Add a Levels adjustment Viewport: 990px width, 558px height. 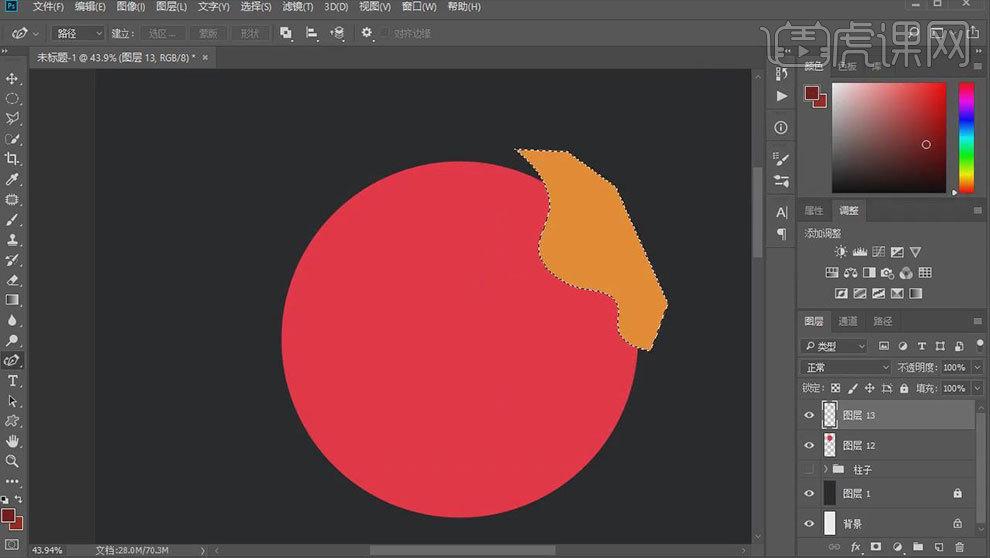tap(859, 252)
